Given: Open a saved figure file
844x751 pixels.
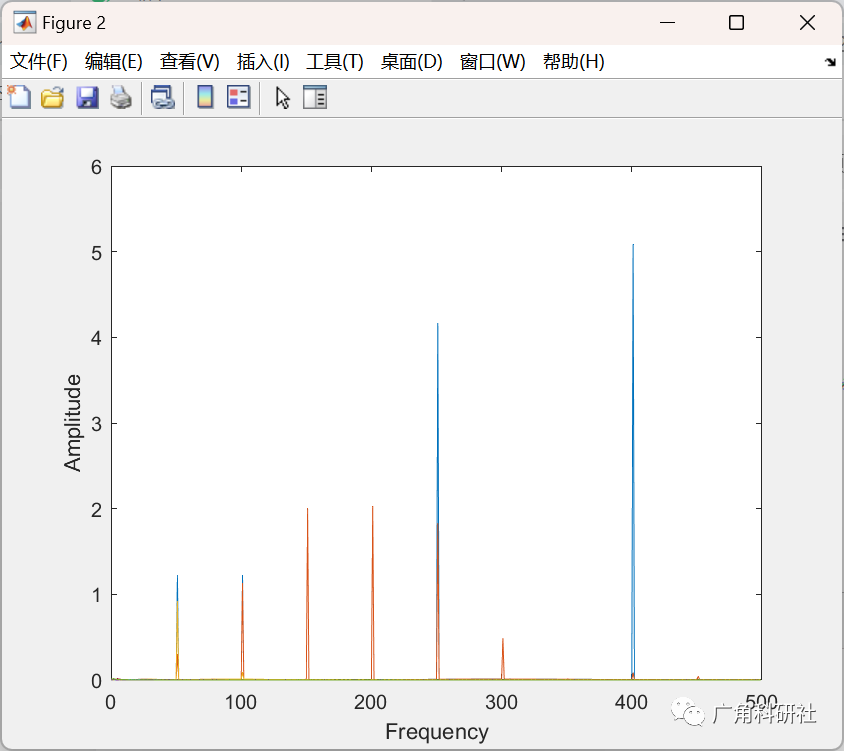Looking at the screenshot, I should pyautogui.click(x=52, y=97).
